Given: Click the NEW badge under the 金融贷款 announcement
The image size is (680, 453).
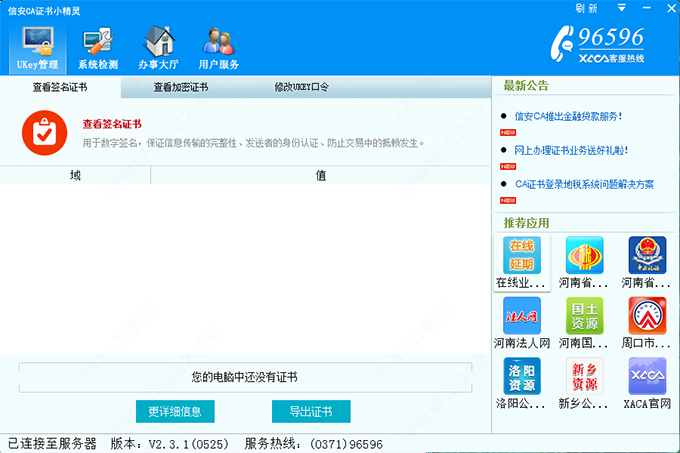Looking at the screenshot, I should 508,133.
